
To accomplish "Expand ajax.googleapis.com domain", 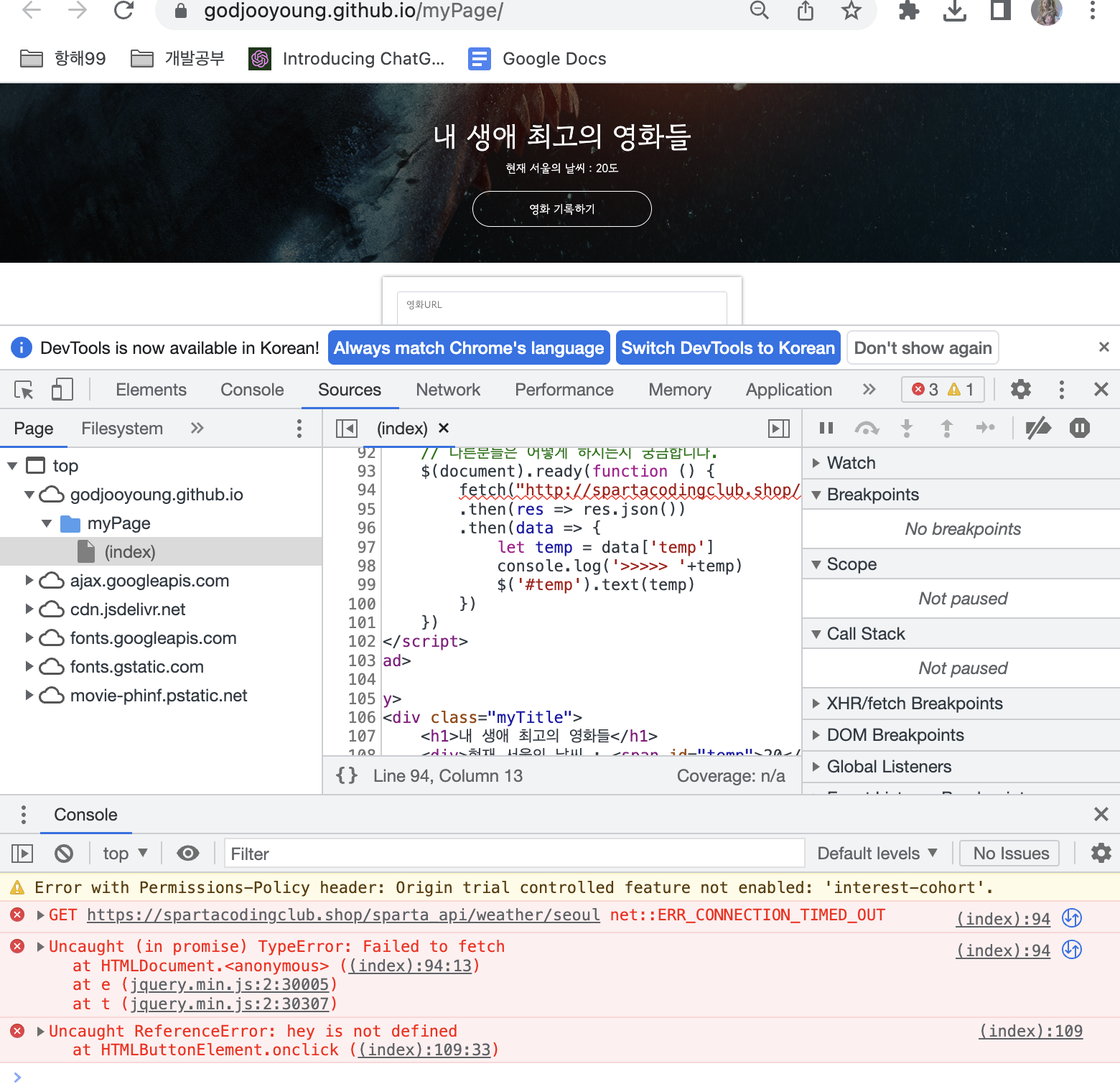I will tap(29, 580).
